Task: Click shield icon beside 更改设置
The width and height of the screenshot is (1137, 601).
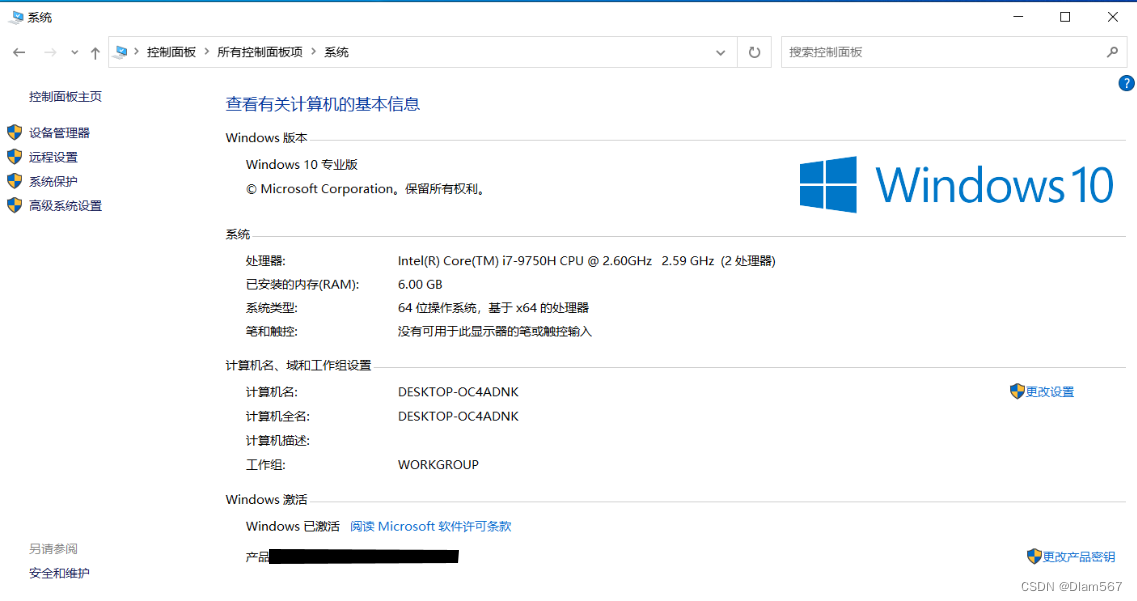Action: [1017, 391]
